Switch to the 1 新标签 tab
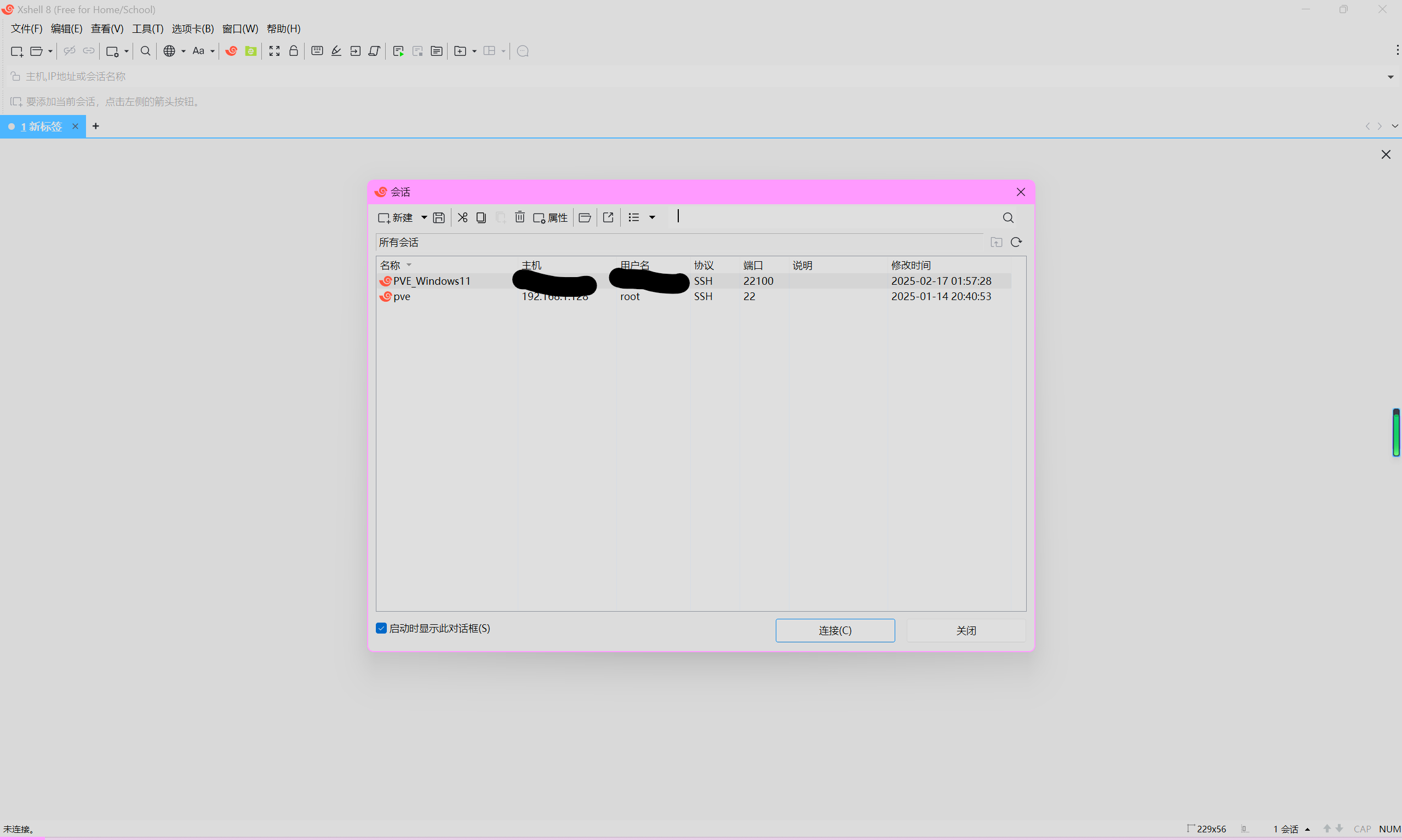The height and width of the screenshot is (840, 1402). [x=41, y=126]
